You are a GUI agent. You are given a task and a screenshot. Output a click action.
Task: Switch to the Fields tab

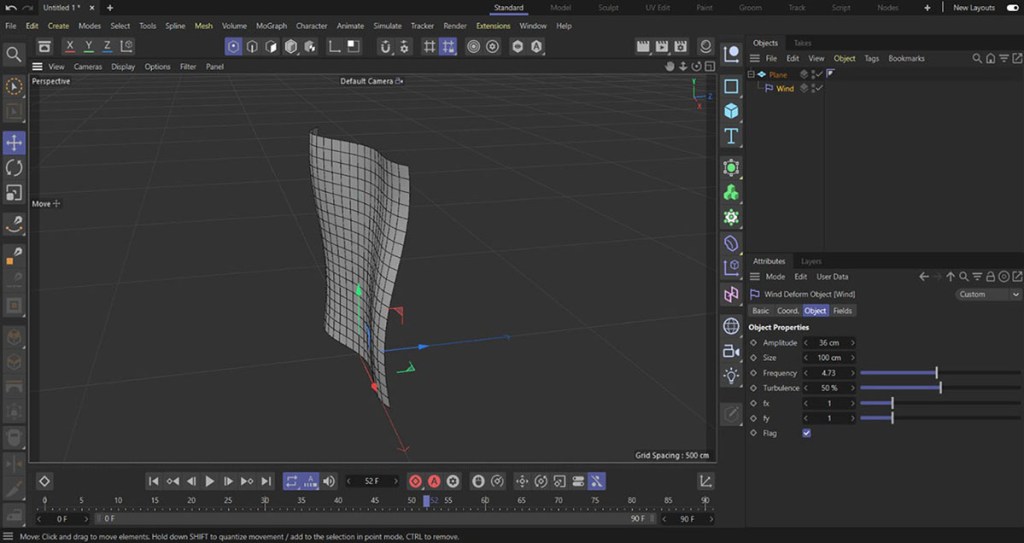(x=843, y=311)
